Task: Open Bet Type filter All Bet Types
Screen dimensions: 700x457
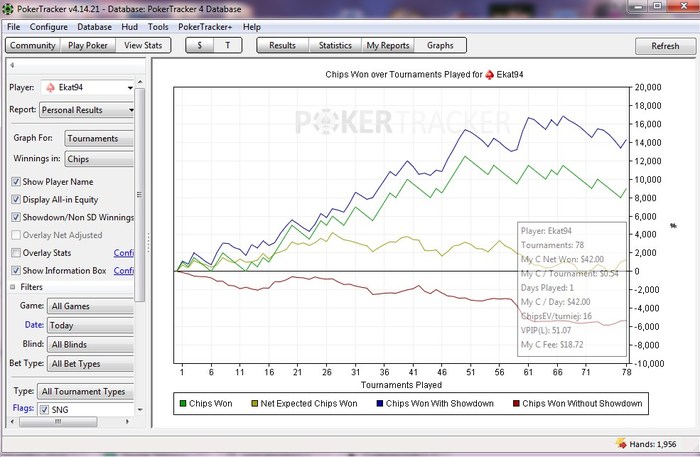Action: 90,364
